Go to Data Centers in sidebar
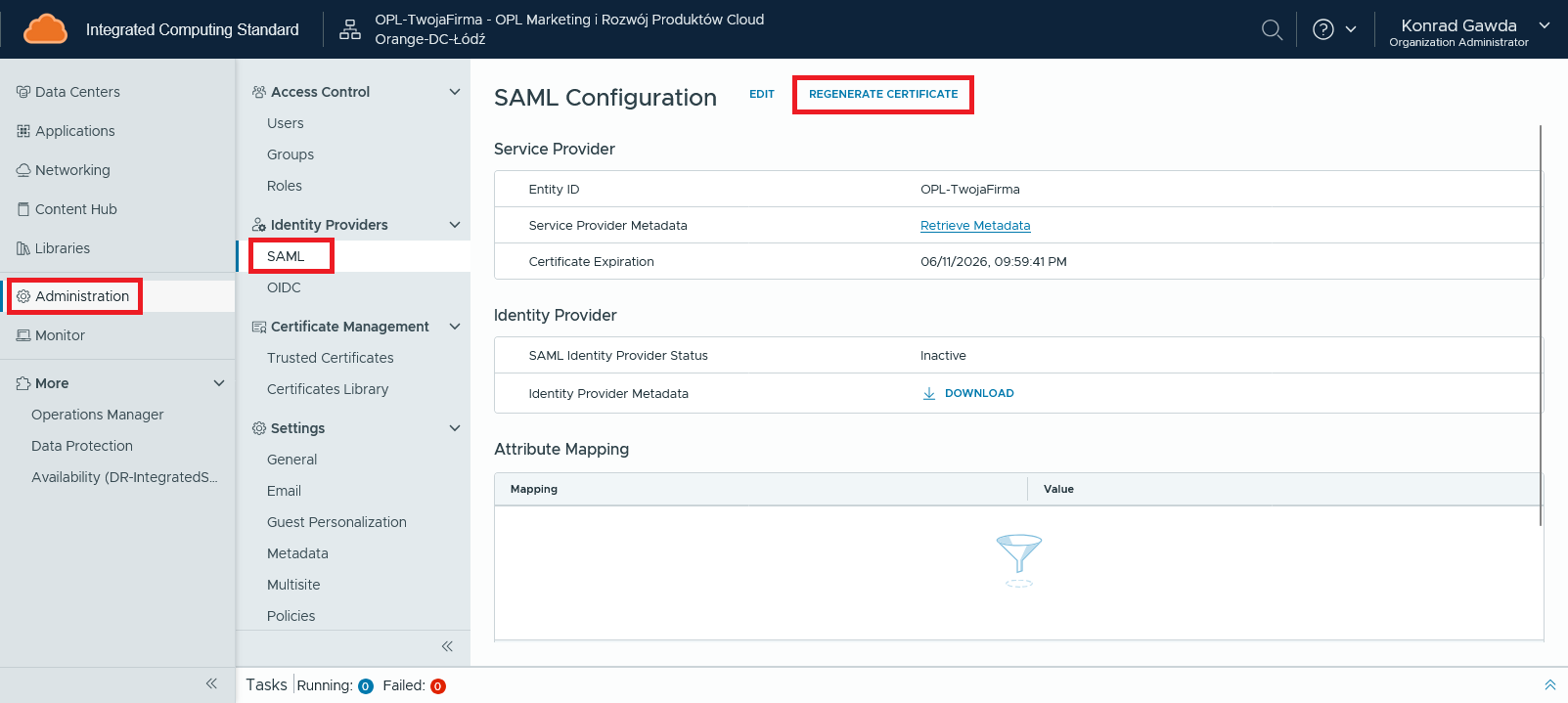Viewport: 1568px width, 703px height. coord(77,92)
